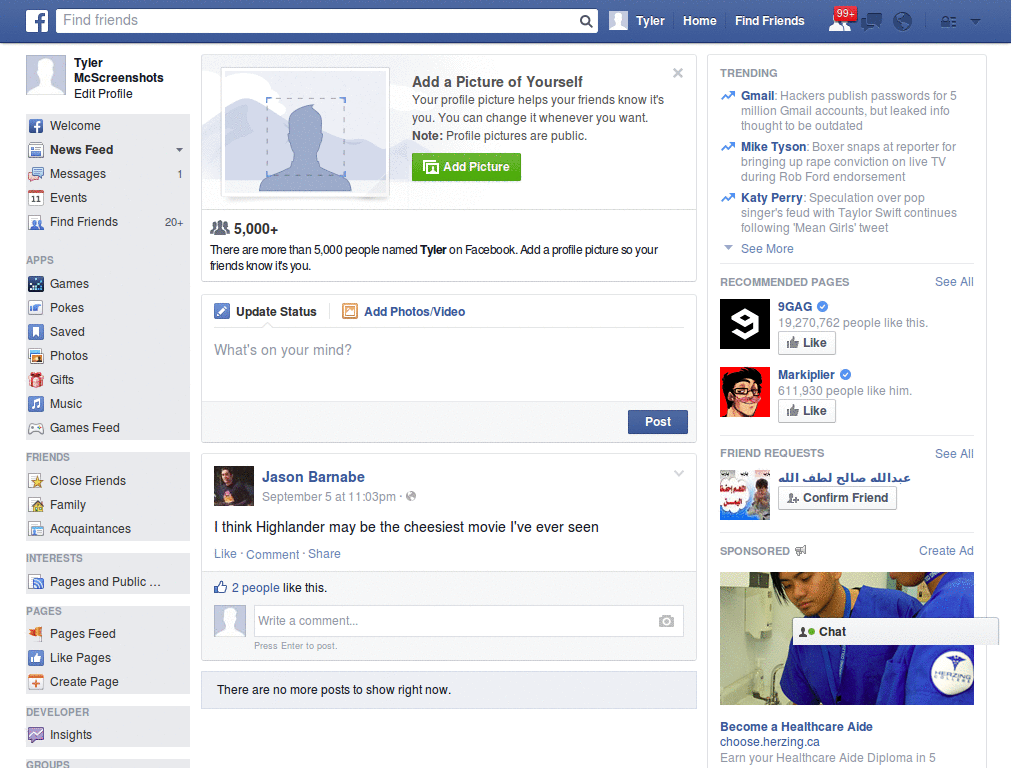Click the Markiplier page thumbnail
Image resolution: width=1024 pixels, height=768 pixels.
click(x=745, y=392)
